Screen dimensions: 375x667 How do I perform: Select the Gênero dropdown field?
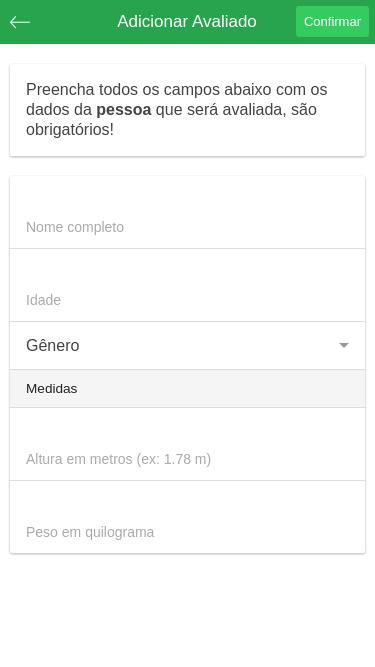[188, 345]
